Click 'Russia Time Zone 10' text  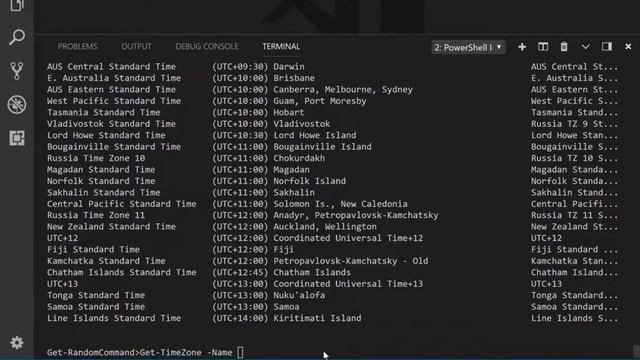96,158
